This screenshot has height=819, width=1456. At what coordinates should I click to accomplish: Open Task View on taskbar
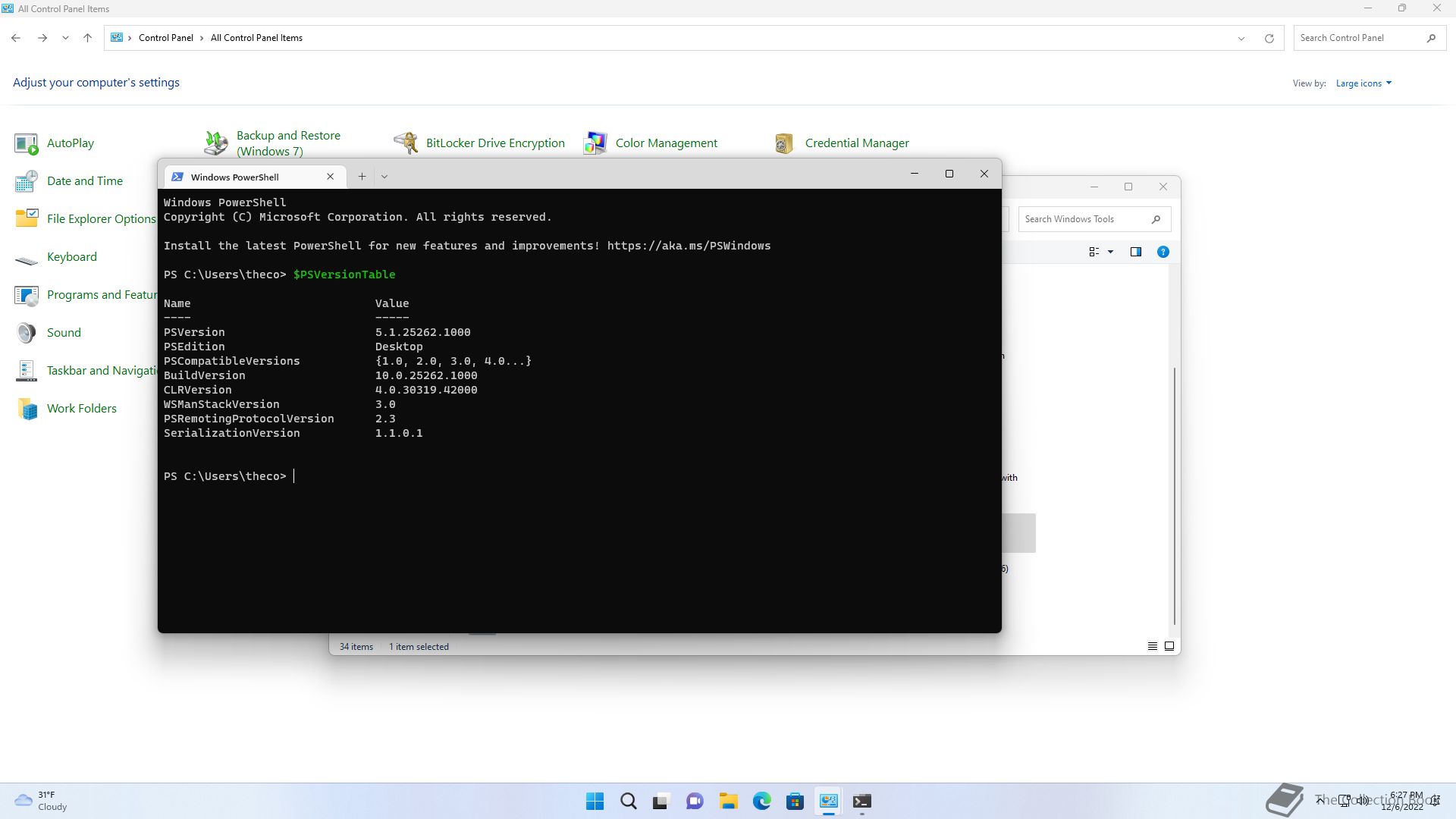(661, 801)
